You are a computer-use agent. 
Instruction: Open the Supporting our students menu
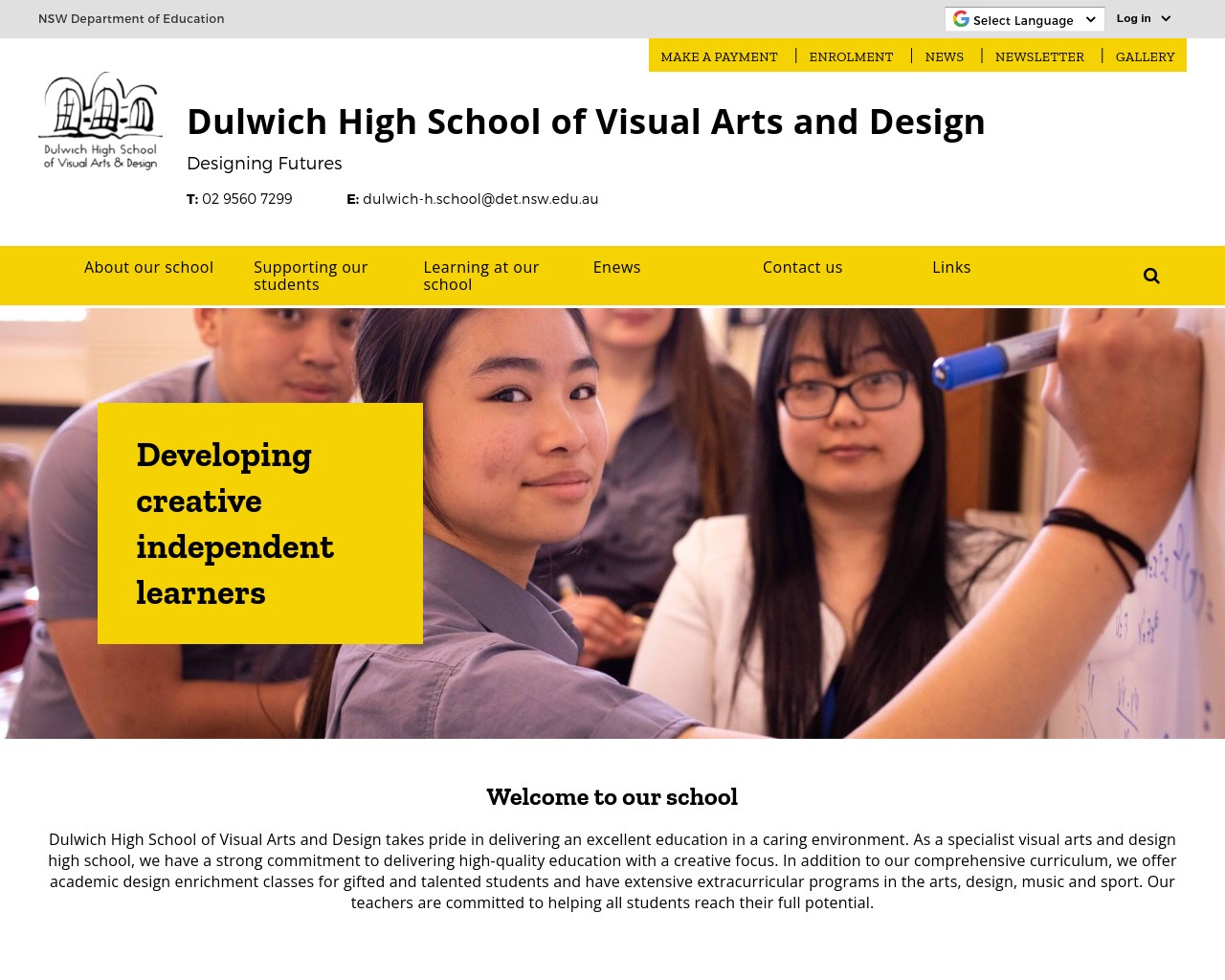311,276
